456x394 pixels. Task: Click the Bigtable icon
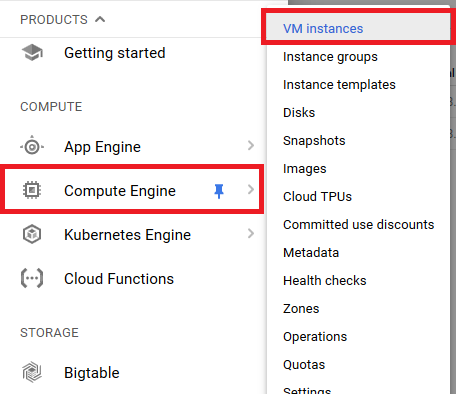coord(32,372)
